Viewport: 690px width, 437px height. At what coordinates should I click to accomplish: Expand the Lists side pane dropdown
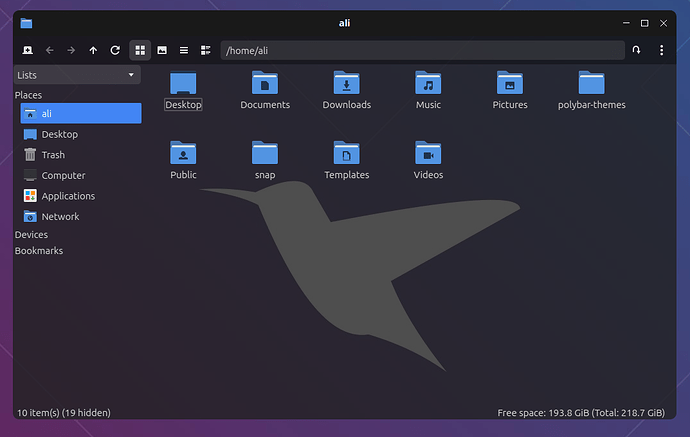tap(77, 75)
